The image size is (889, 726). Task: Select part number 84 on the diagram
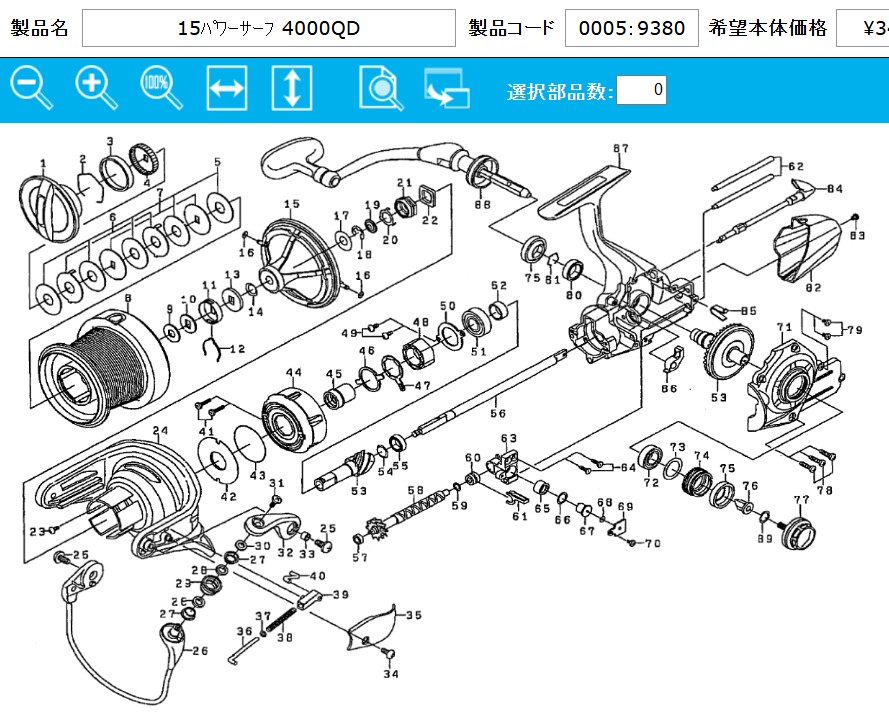[835, 189]
